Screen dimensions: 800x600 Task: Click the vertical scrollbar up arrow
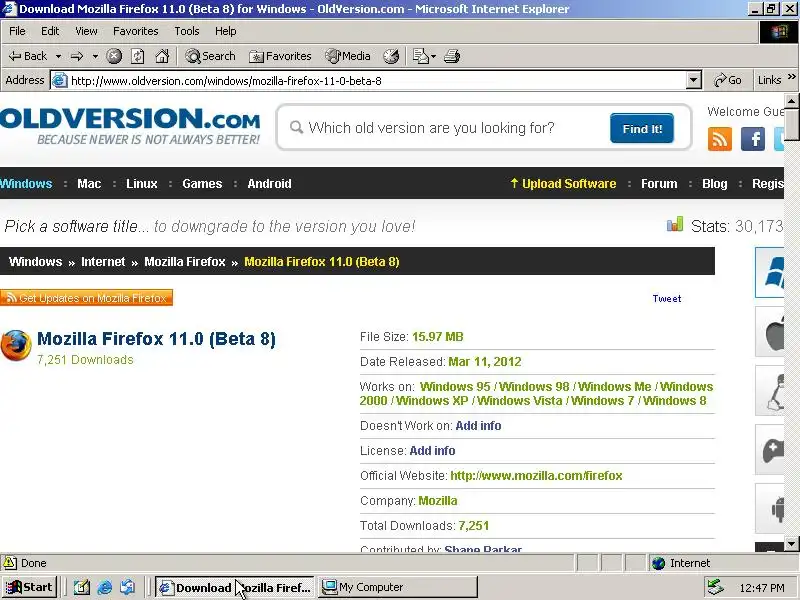(x=792, y=101)
